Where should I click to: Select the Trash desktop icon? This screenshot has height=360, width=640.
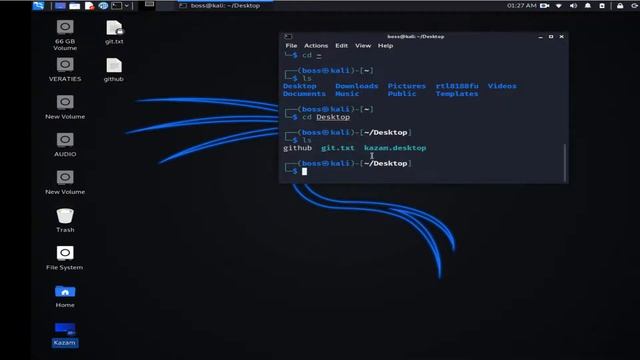pyautogui.click(x=65, y=220)
